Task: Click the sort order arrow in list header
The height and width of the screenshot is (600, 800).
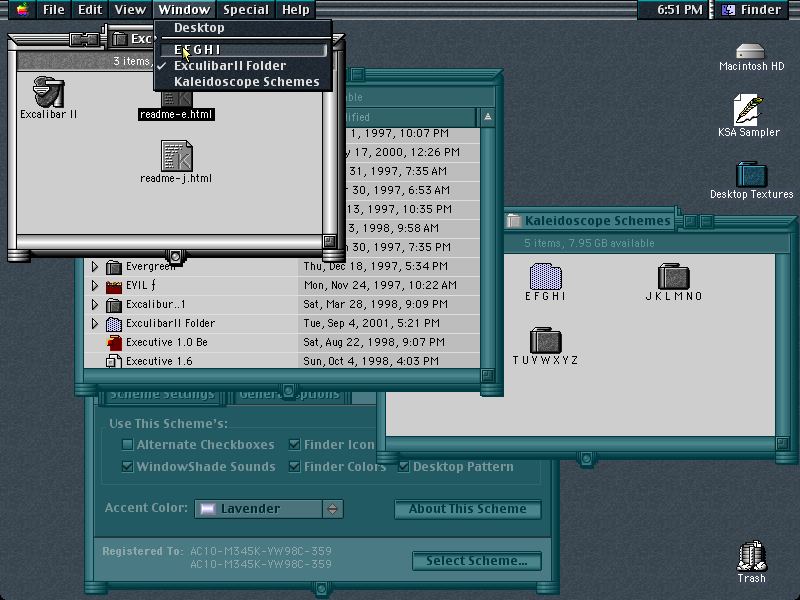Action: pos(487,117)
